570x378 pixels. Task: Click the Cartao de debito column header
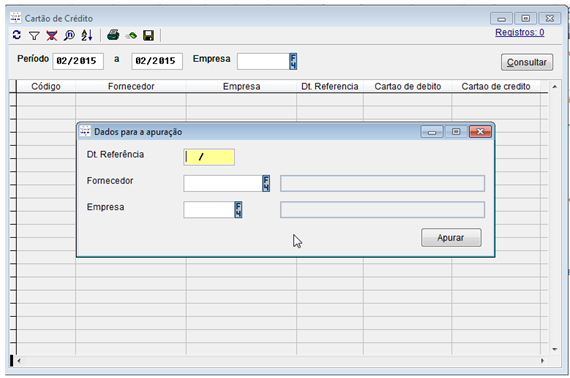(x=408, y=87)
